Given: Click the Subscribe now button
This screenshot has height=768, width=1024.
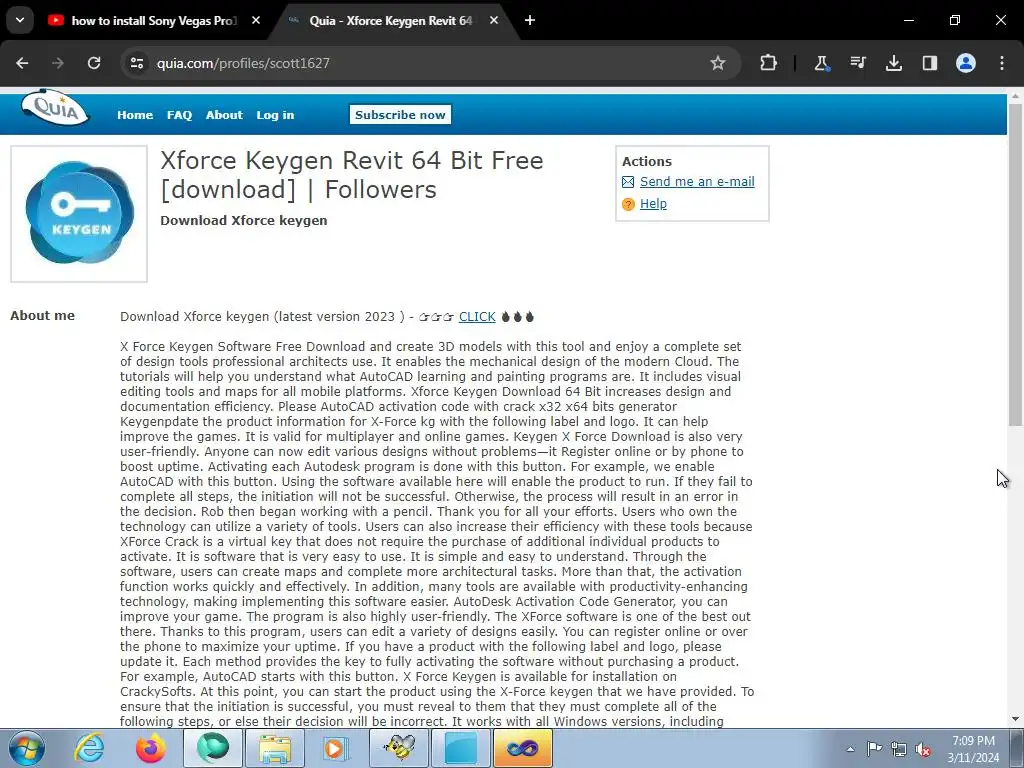Looking at the screenshot, I should click(x=400, y=114).
